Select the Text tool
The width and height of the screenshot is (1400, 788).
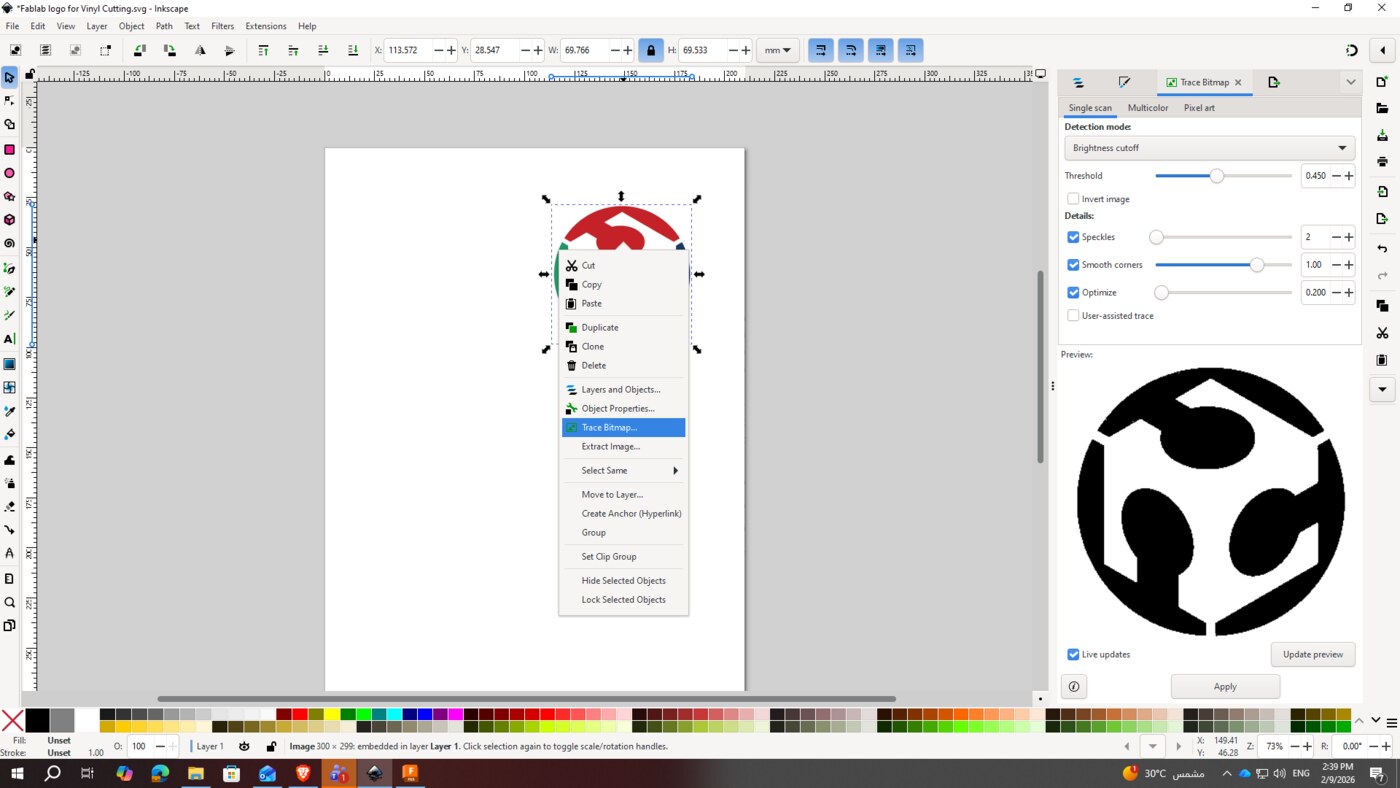[9, 339]
